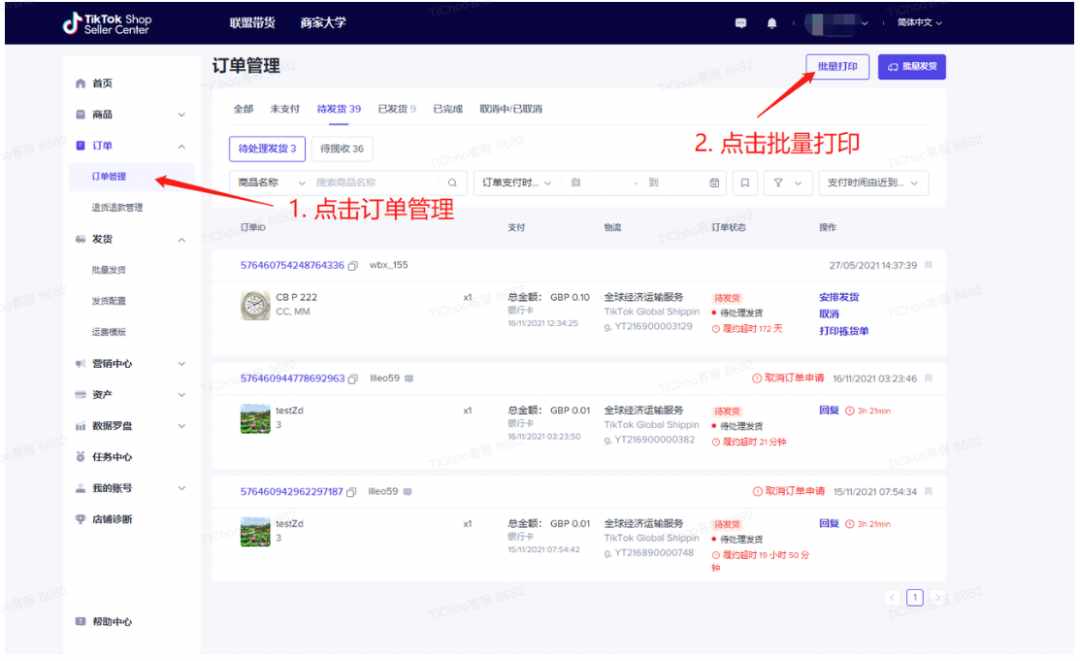Open 订单管理 in the sidebar
The image size is (1080, 661).
coord(109,177)
